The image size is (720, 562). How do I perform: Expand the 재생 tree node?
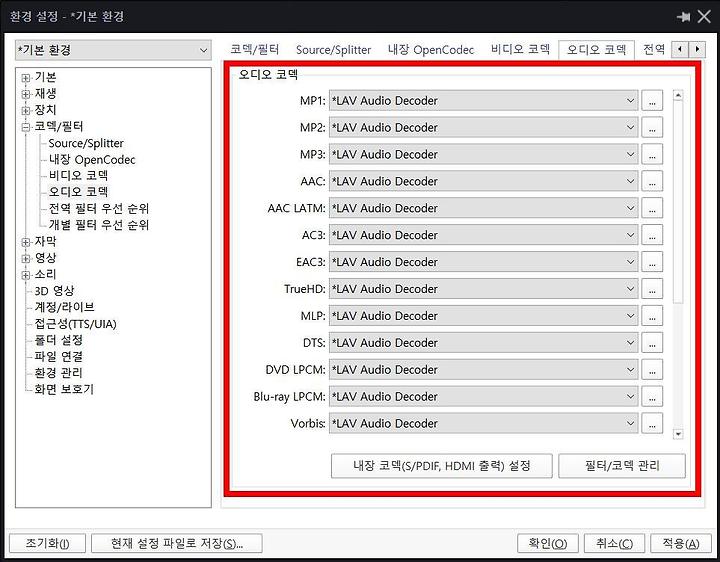click(x=26, y=94)
